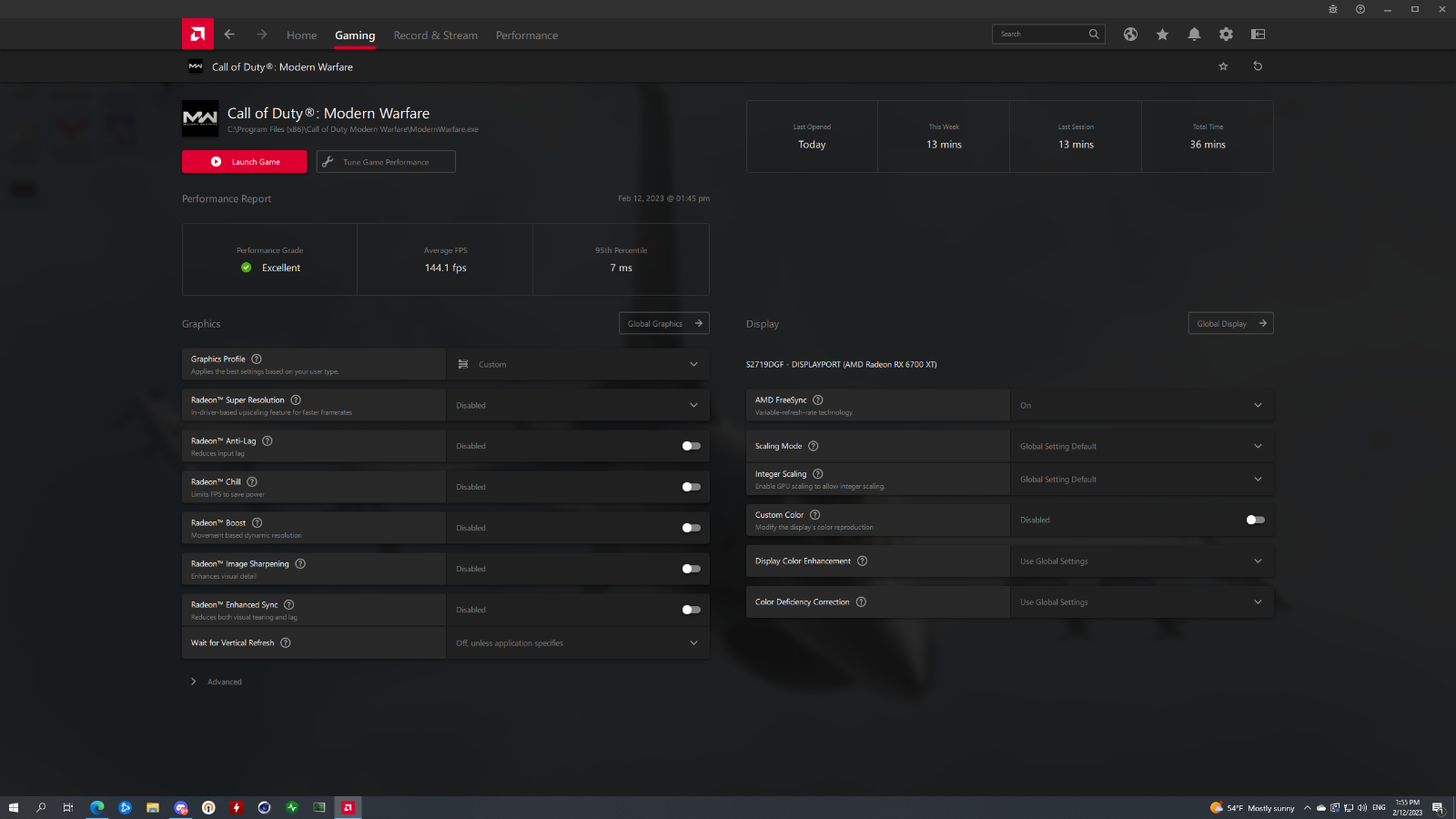Click the Modern Warfare game logo thumbnail
Screen dimensions: 1456x819
click(x=200, y=118)
